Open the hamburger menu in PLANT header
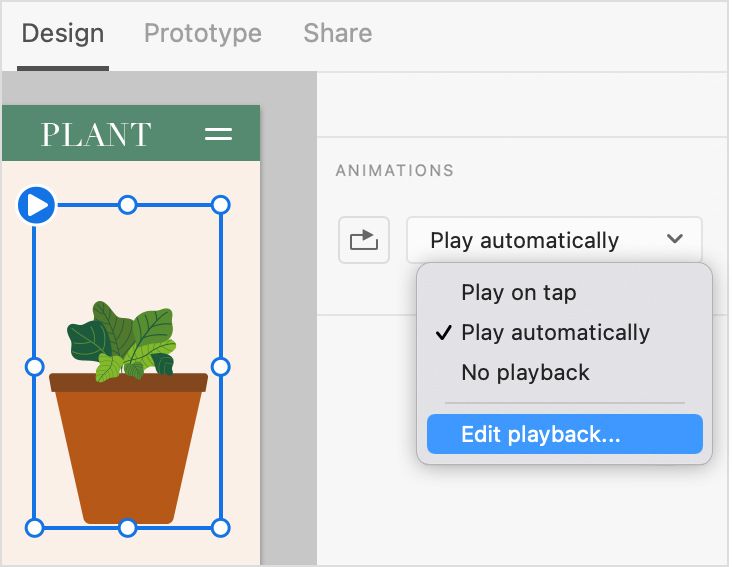 pyautogui.click(x=218, y=134)
